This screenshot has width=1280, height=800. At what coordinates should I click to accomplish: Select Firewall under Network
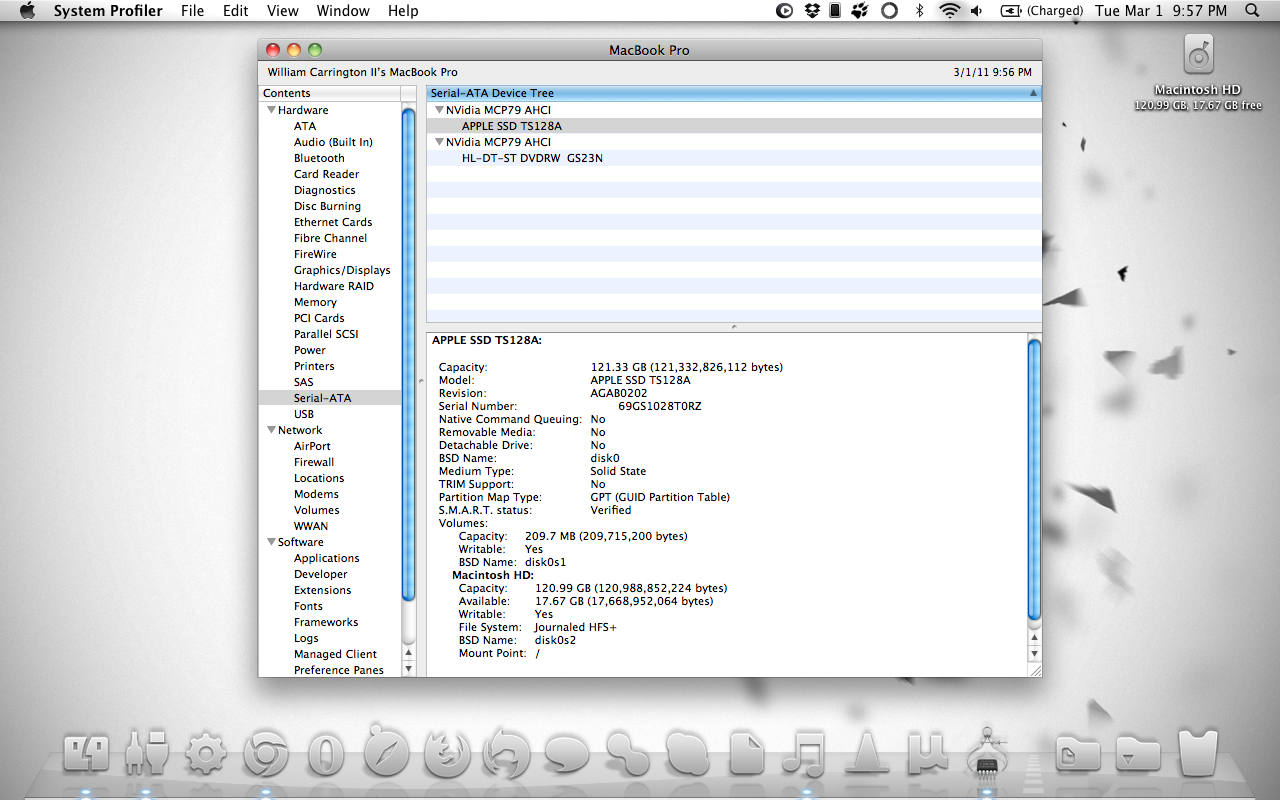[x=314, y=462]
